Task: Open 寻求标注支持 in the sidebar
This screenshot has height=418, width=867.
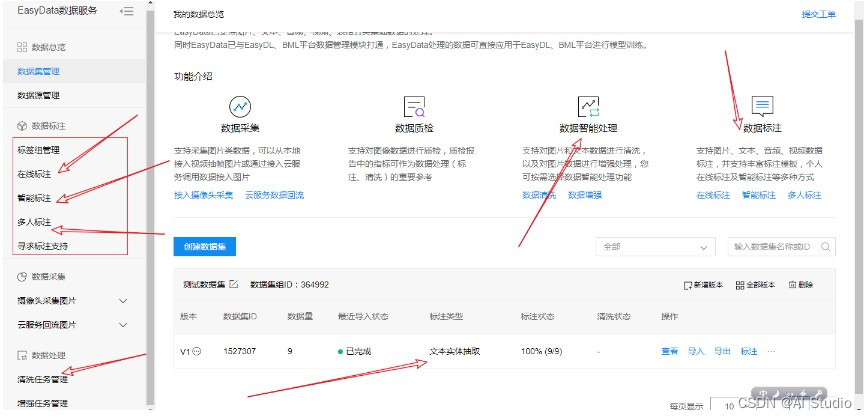Action: coord(42,246)
